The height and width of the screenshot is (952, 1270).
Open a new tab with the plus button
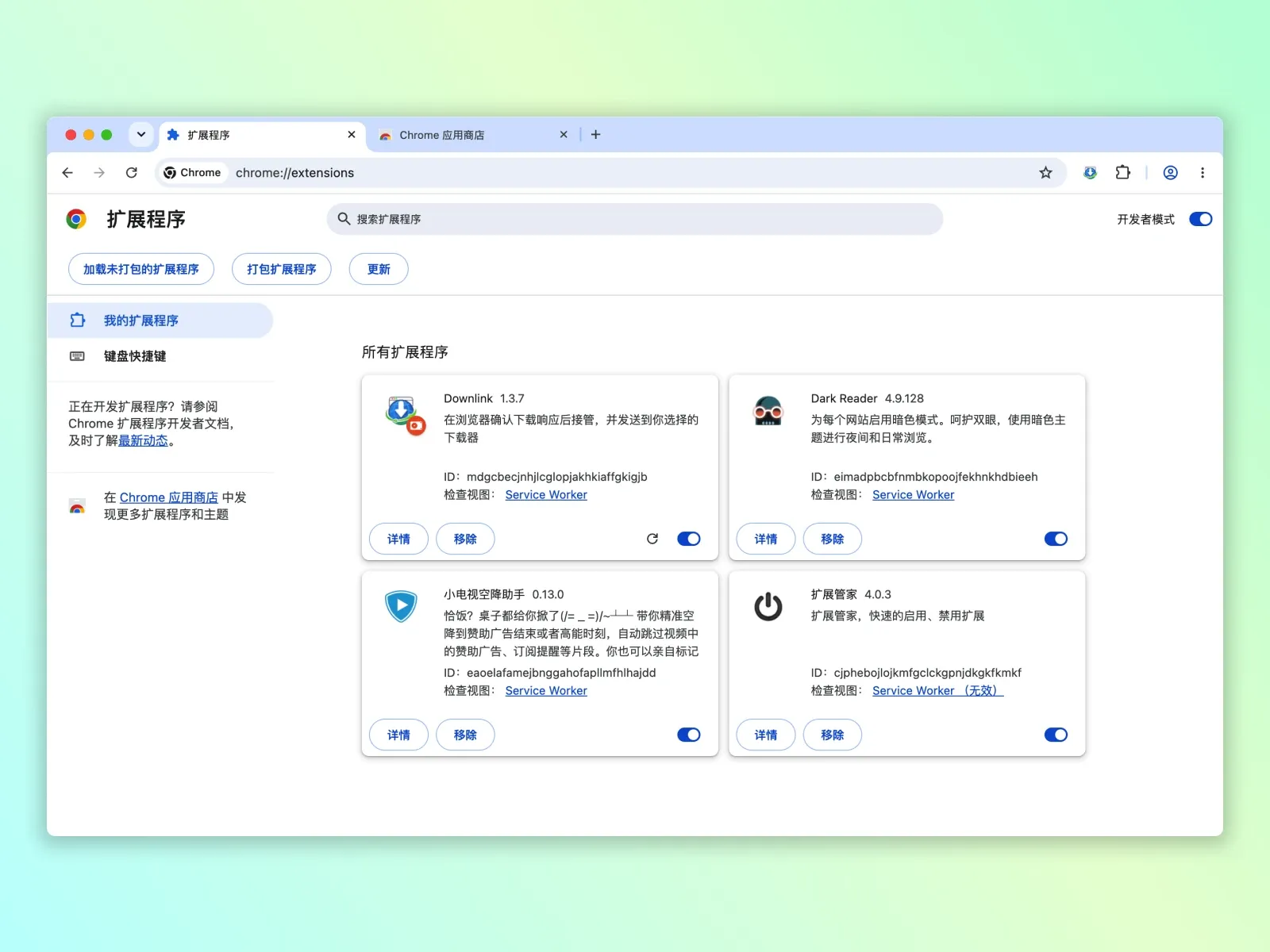595,135
